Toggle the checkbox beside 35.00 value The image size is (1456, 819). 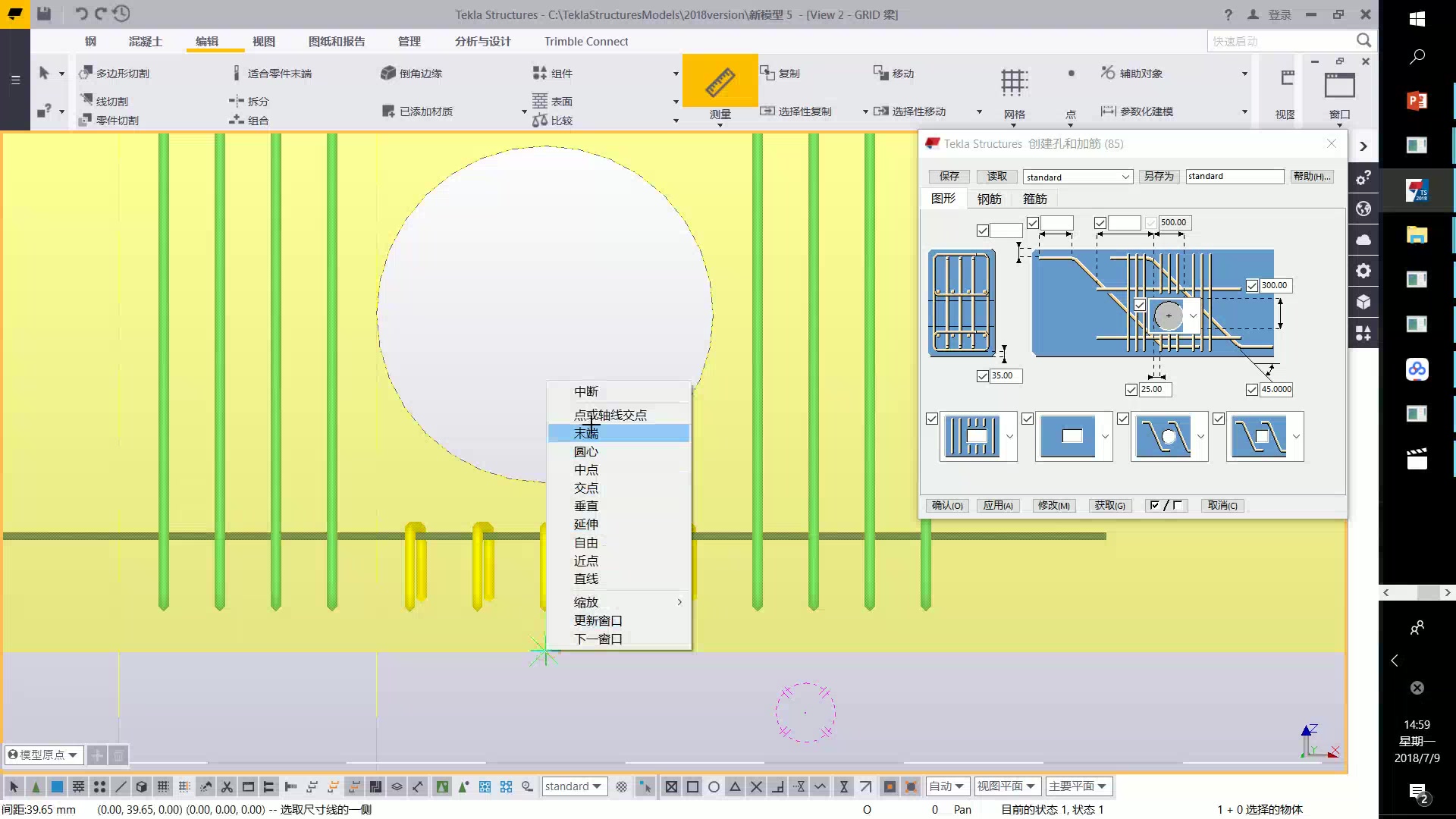click(983, 376)
